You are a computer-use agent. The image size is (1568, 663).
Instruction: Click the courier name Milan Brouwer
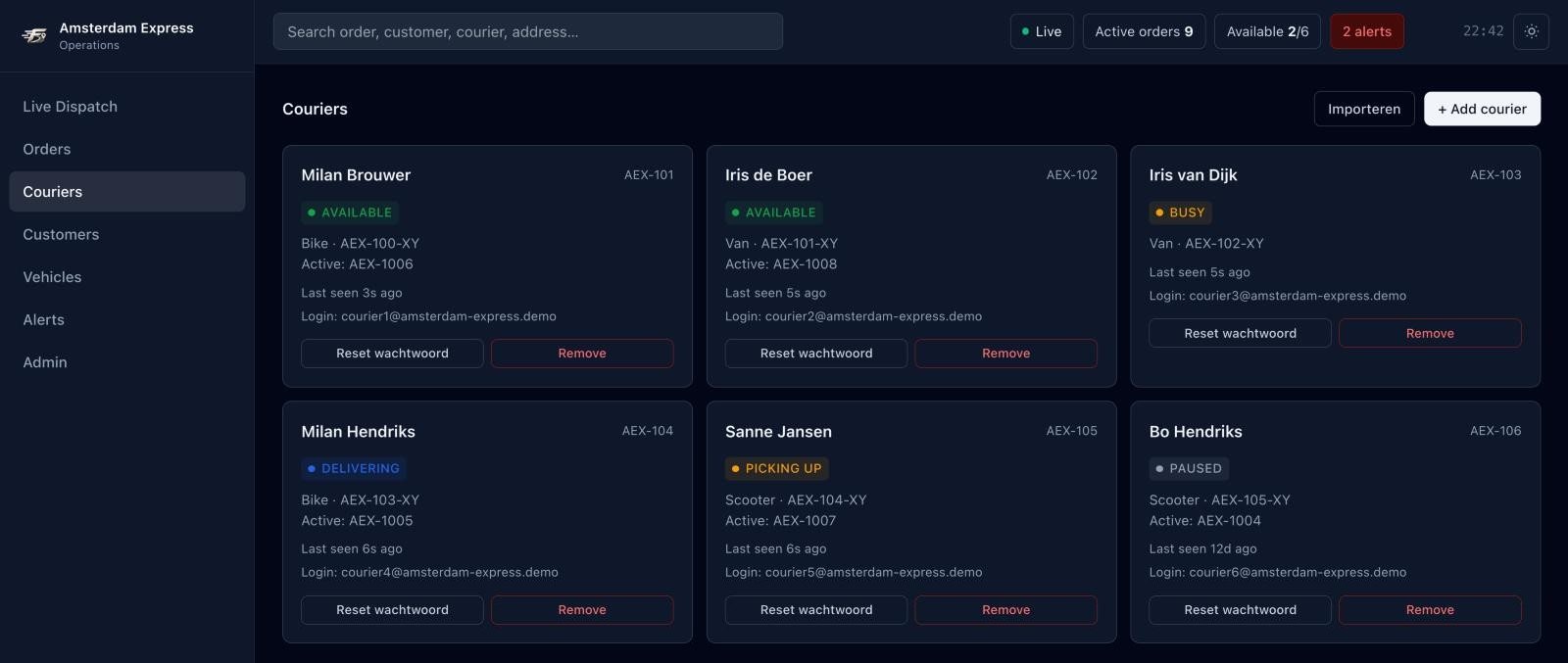point(356,175)
